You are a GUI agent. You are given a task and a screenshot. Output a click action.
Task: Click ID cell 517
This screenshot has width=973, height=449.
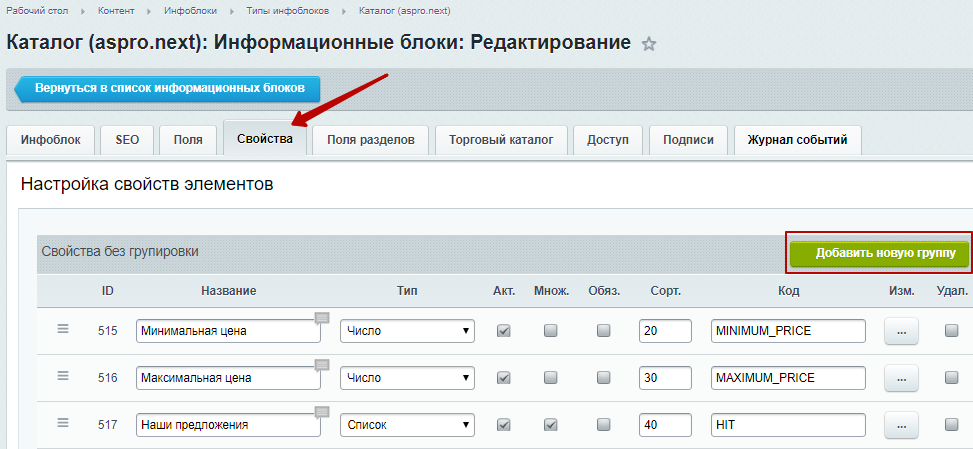107,425
